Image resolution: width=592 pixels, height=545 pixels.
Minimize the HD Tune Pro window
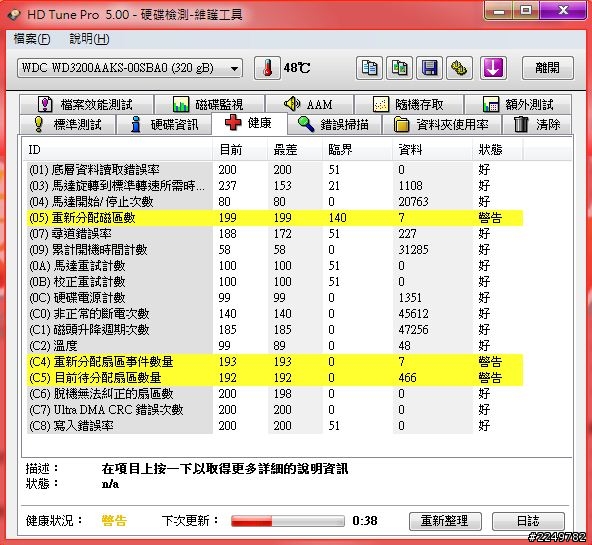tap(499, 11)
